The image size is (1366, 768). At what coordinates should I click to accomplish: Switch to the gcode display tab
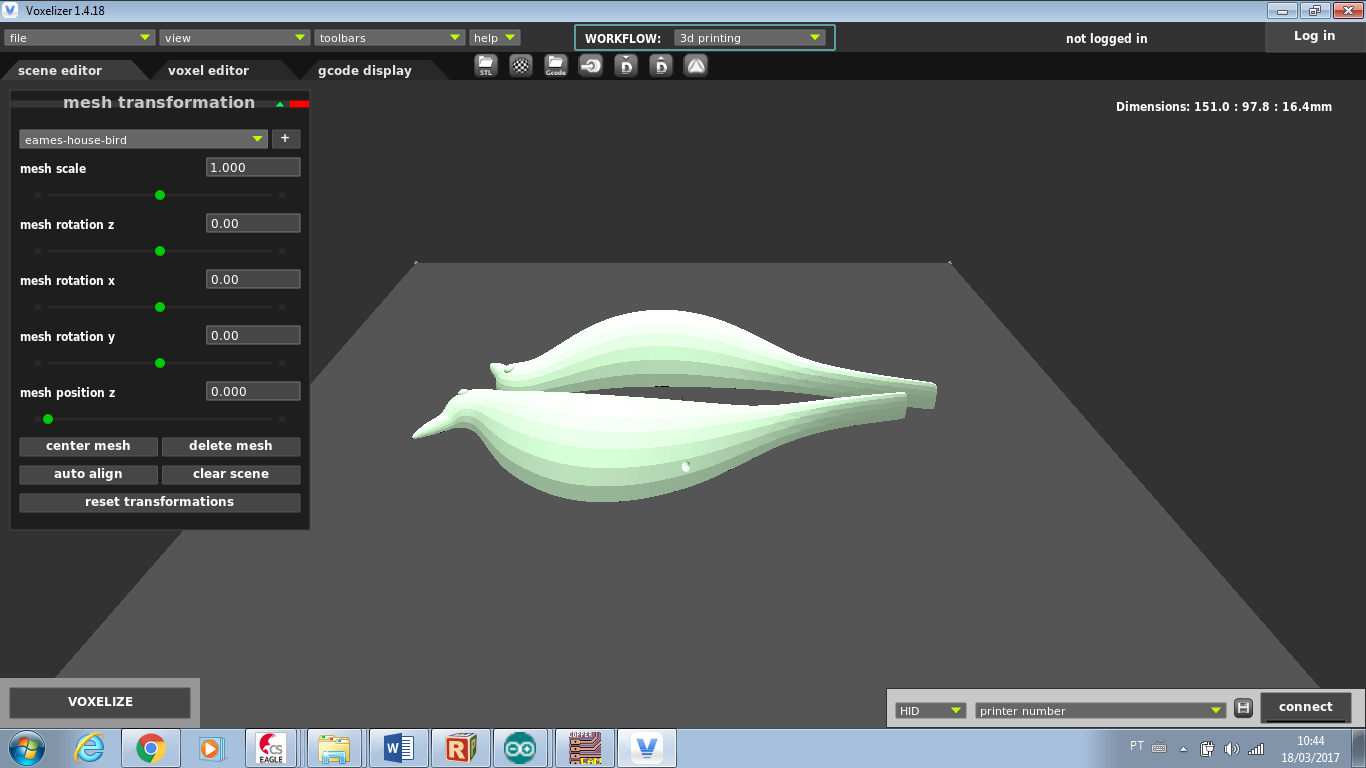[x=365, y=70]
